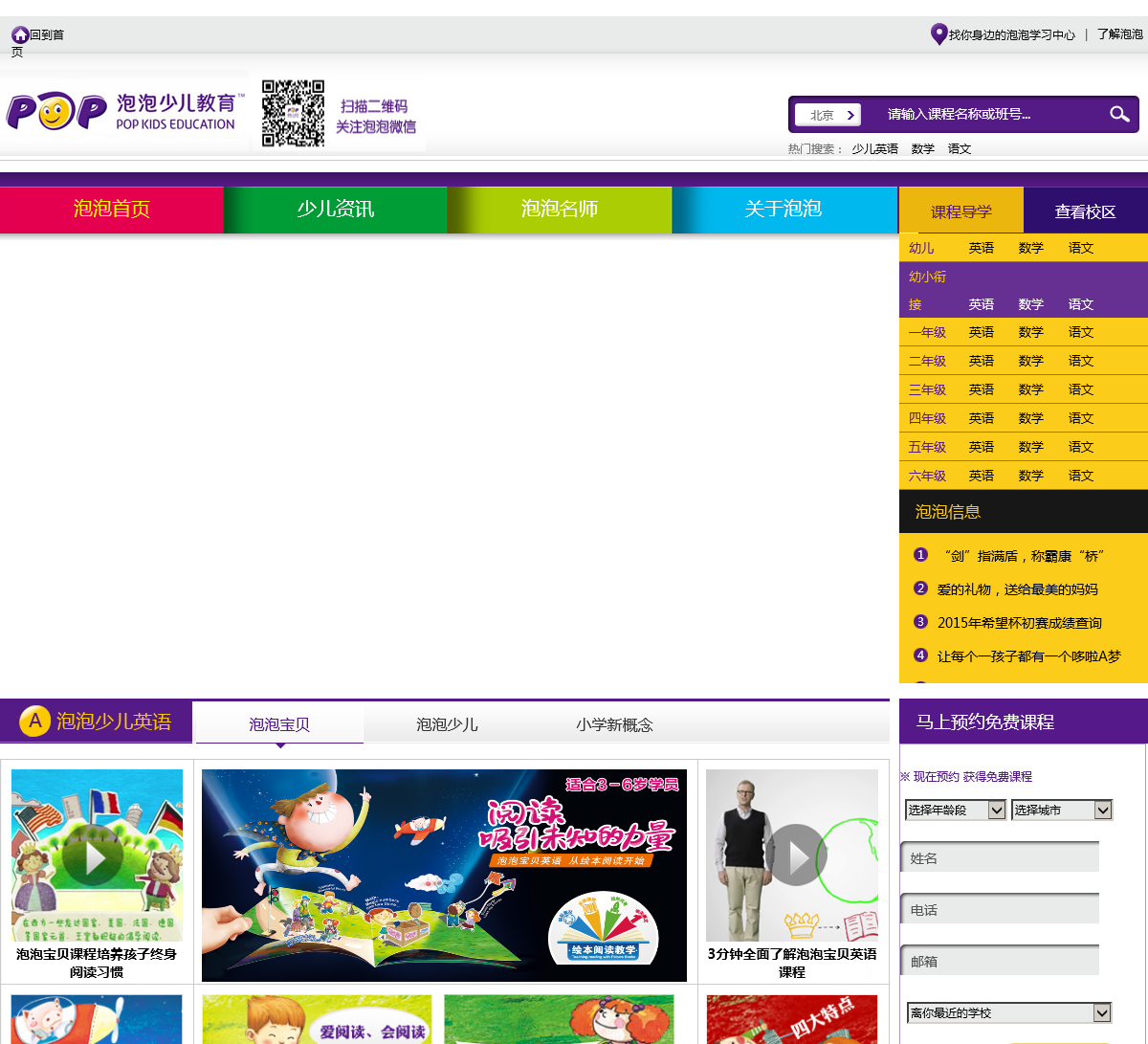Open news item “剑”指满盾，称霸康“桥”
Screen dimensions: 1148x1044
pyautogui.click(x=1024, y=556)
